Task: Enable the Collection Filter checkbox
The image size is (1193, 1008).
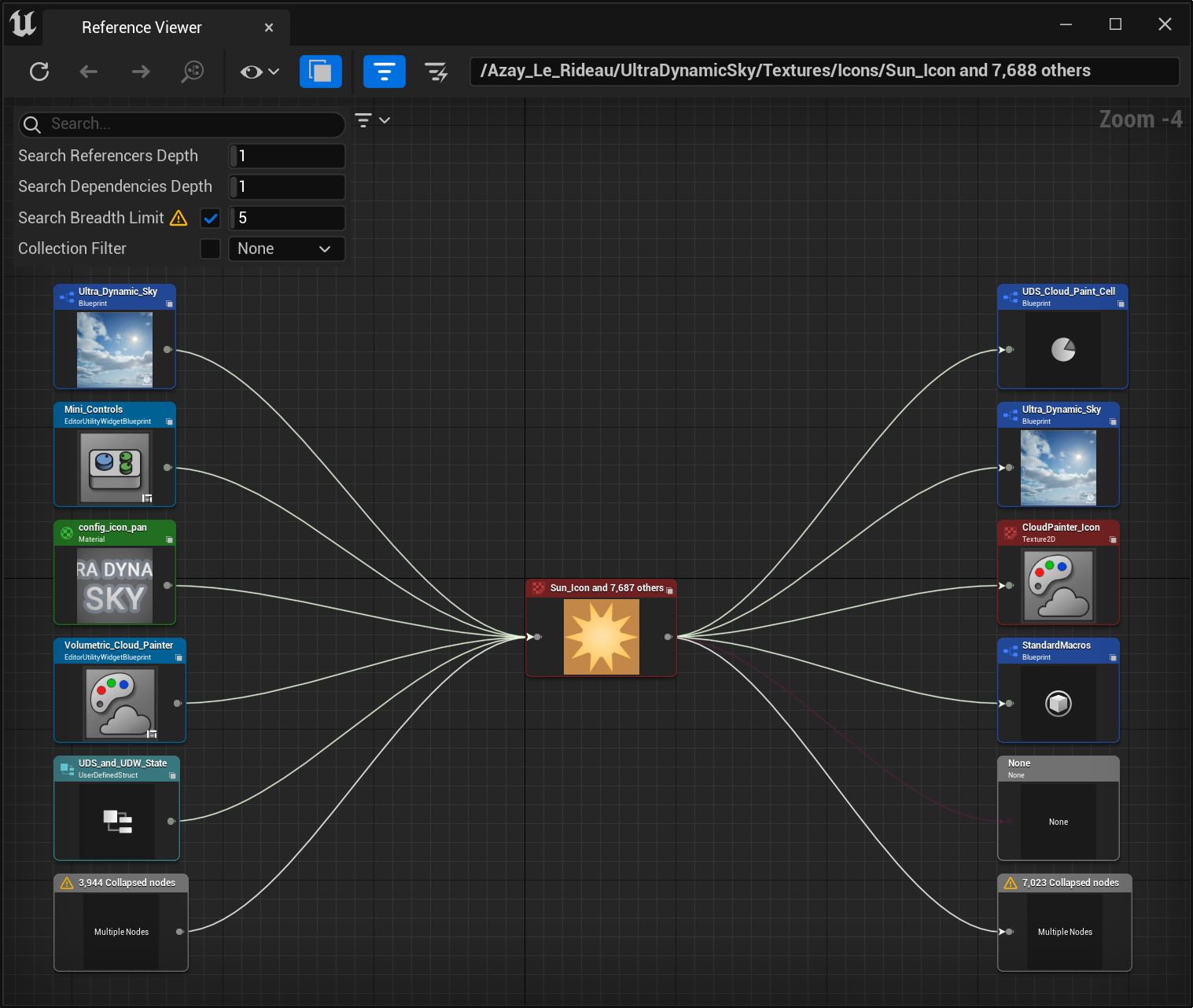Action: 210,248
